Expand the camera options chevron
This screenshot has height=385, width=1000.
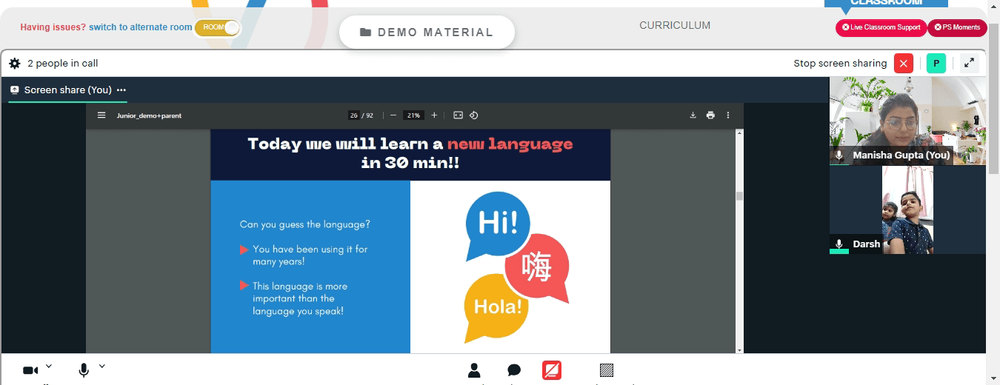click(x=49, y=367)
